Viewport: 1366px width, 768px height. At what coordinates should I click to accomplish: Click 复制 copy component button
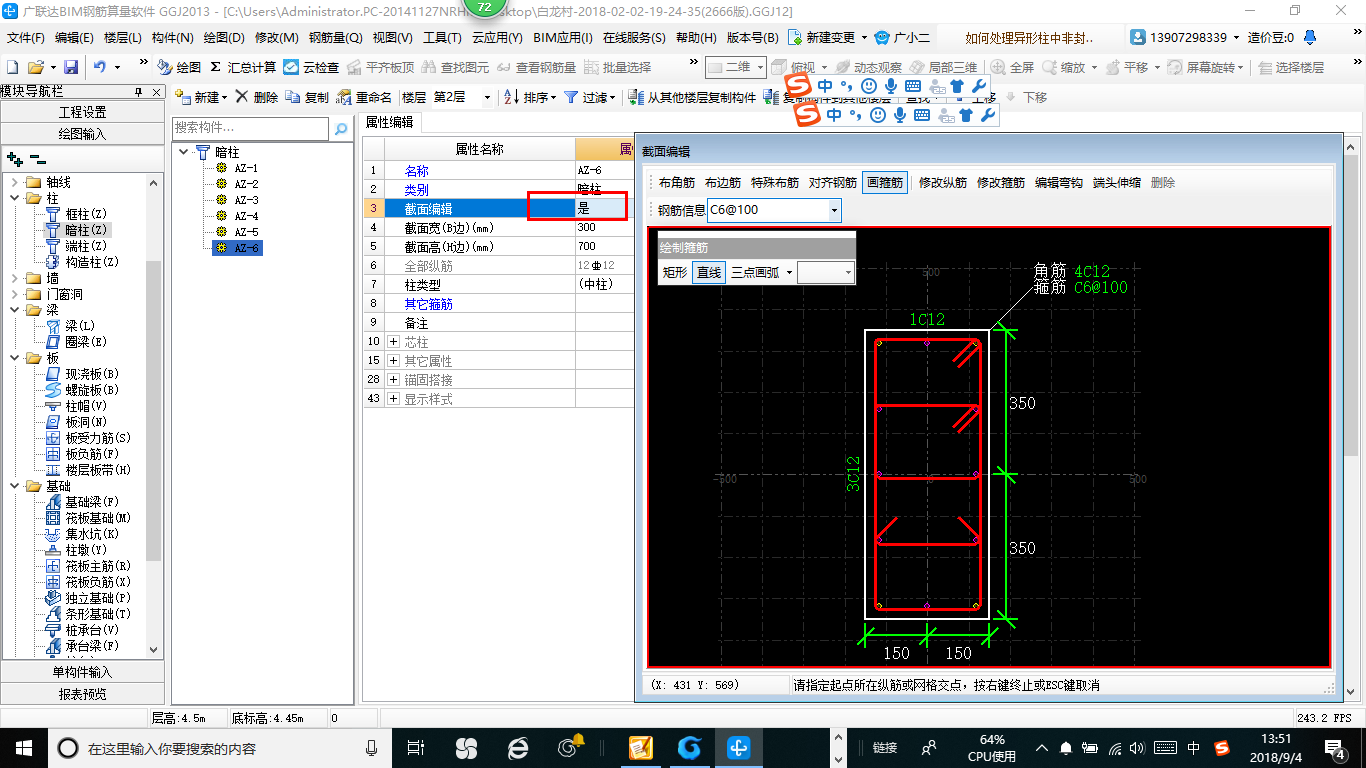(x=307, y=97)
